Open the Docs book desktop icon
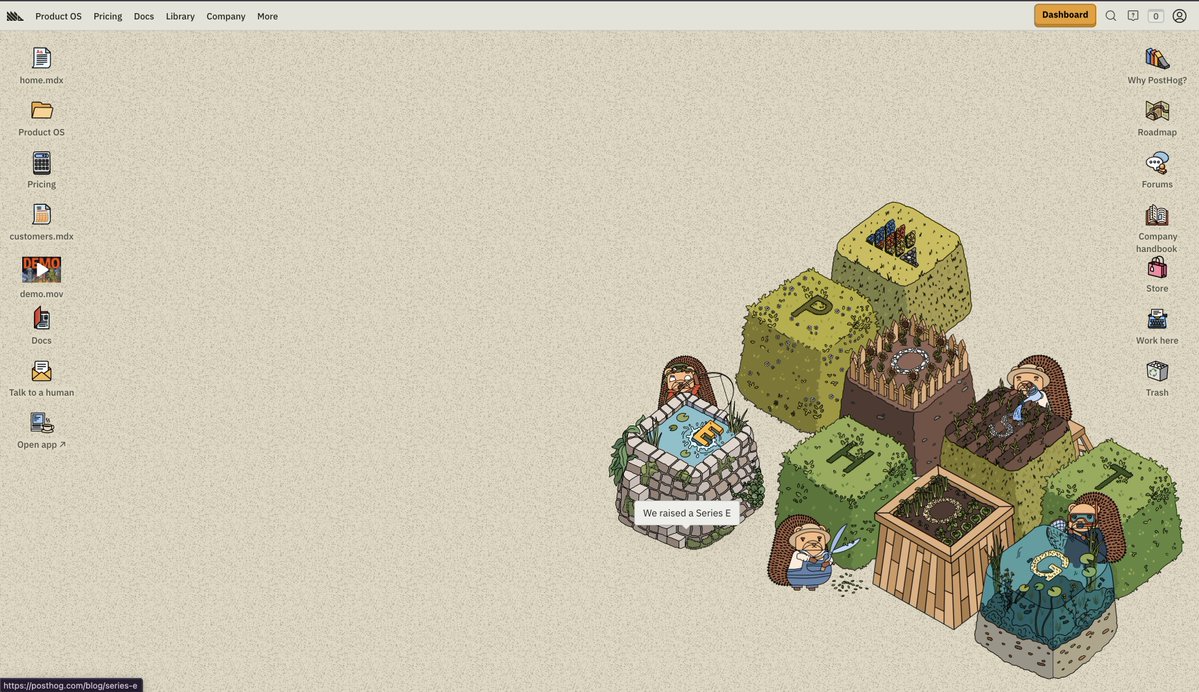Image resolution: width=1199 pixels, height=692 pixels. pos(41,319)
